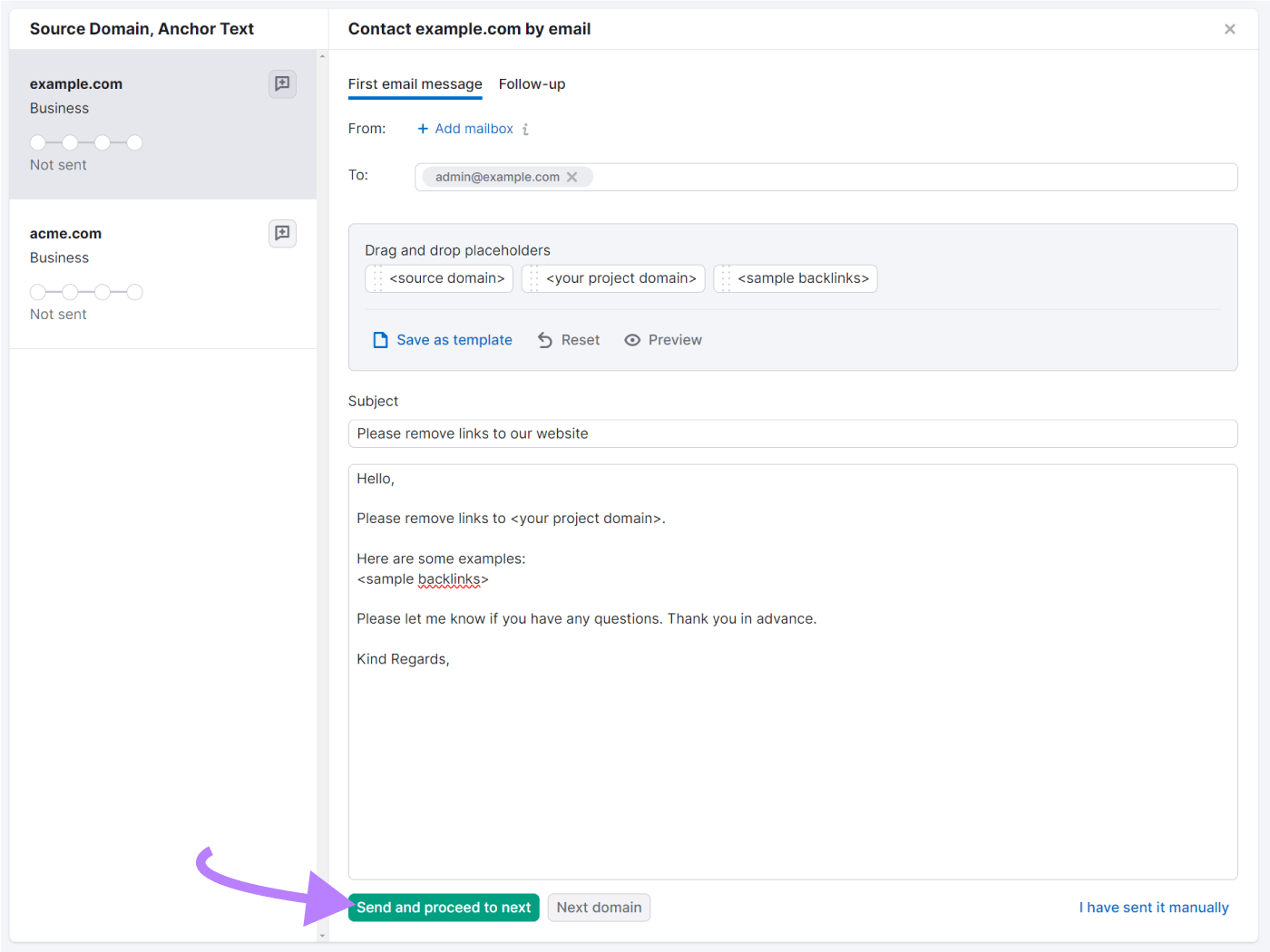The height and width of the screenshot is (952, 1270).
Task: Select the <your project domain> placeholder chip
Action: [x=613, y=278]
